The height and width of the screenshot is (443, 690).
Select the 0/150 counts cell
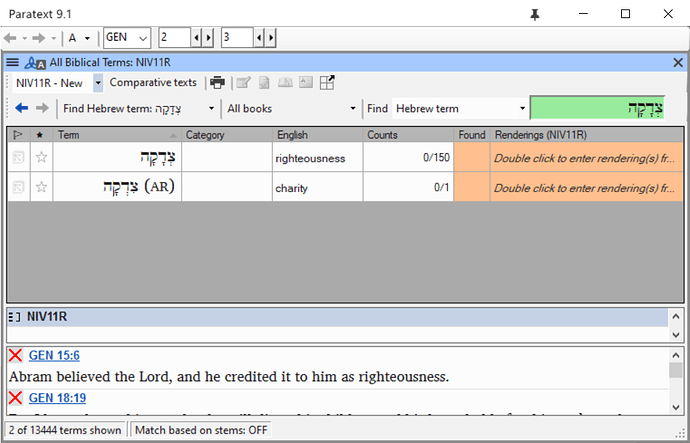click(x=408, y=157)
